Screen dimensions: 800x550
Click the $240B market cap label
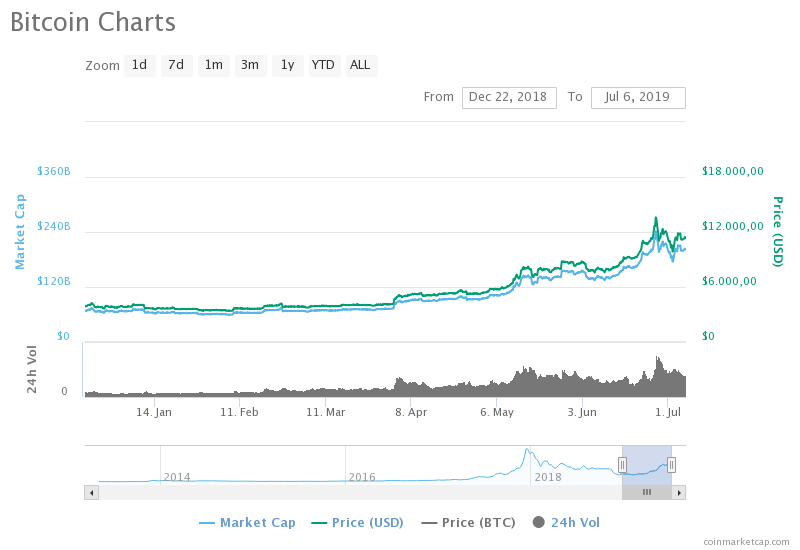(x=54, y=226)
